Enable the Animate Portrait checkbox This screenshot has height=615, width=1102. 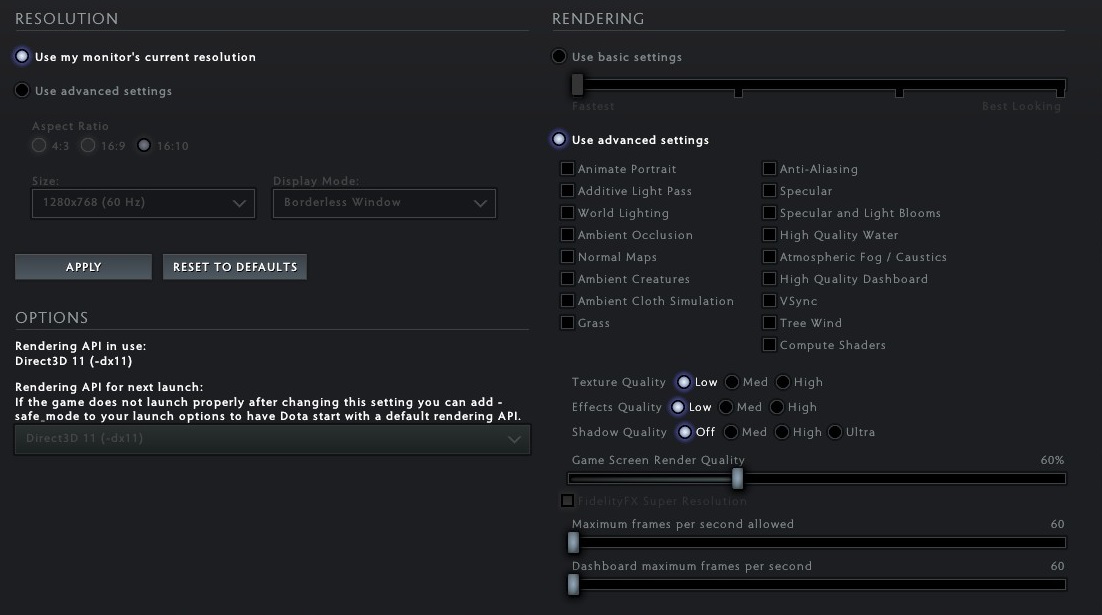point(567,169)
